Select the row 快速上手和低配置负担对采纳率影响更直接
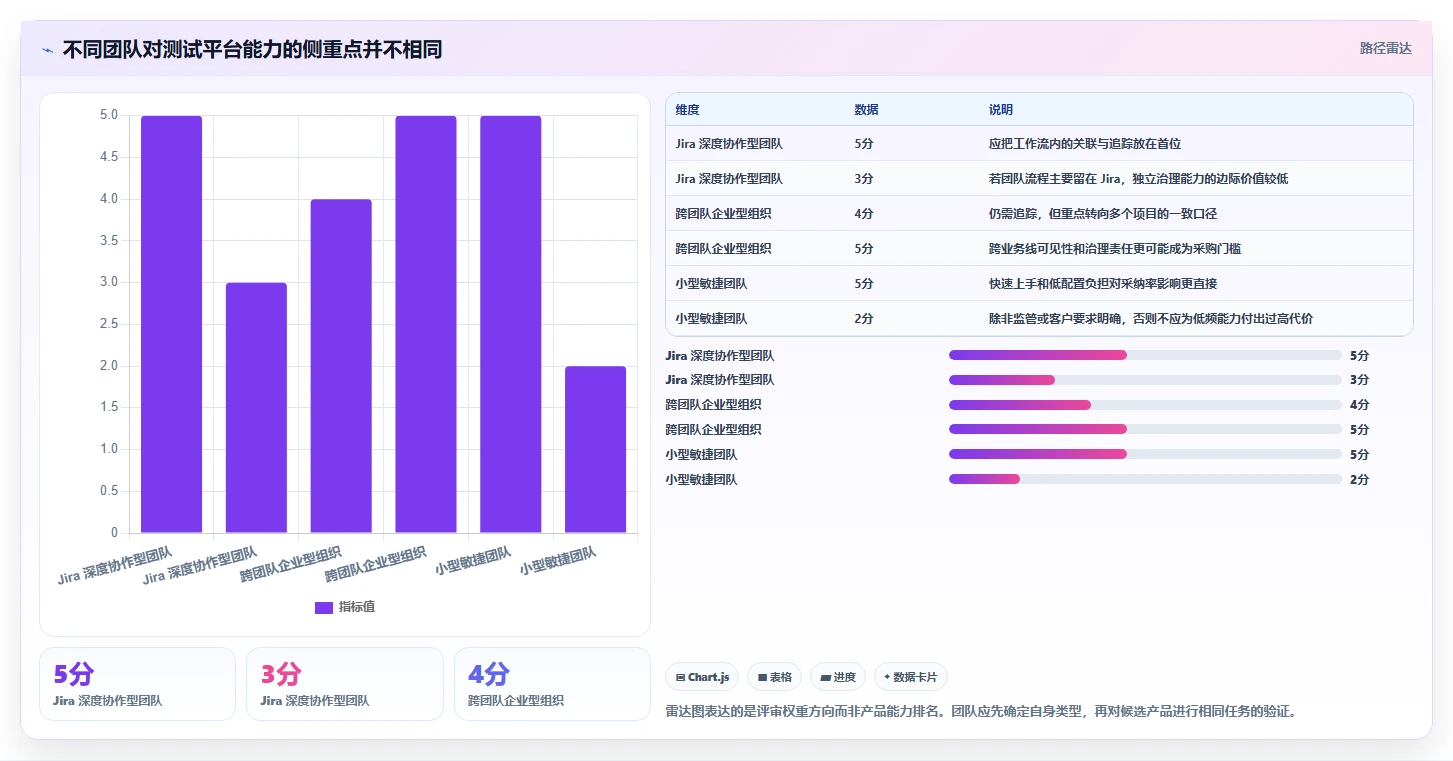Viewport: 1453px width, 761px height. (x=1039, y=284)
